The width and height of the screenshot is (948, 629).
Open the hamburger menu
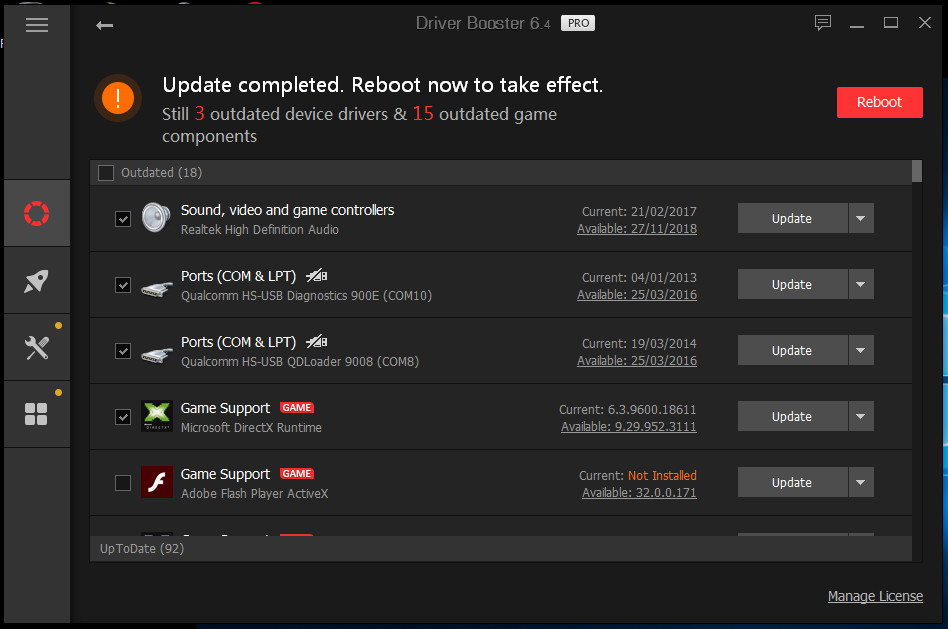[x=37, y=25]
